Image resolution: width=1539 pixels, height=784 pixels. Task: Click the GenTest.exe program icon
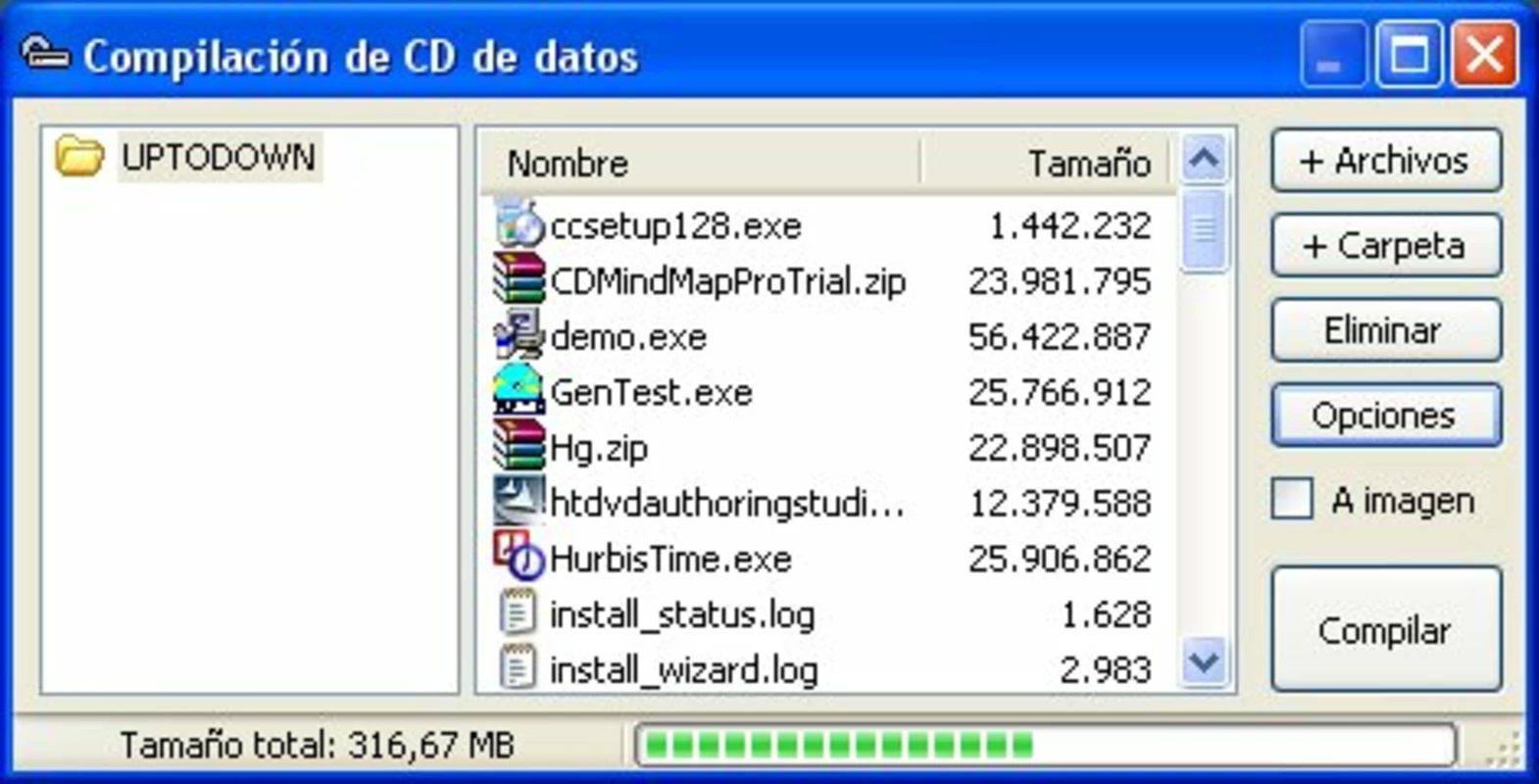[x=519, y=390]
